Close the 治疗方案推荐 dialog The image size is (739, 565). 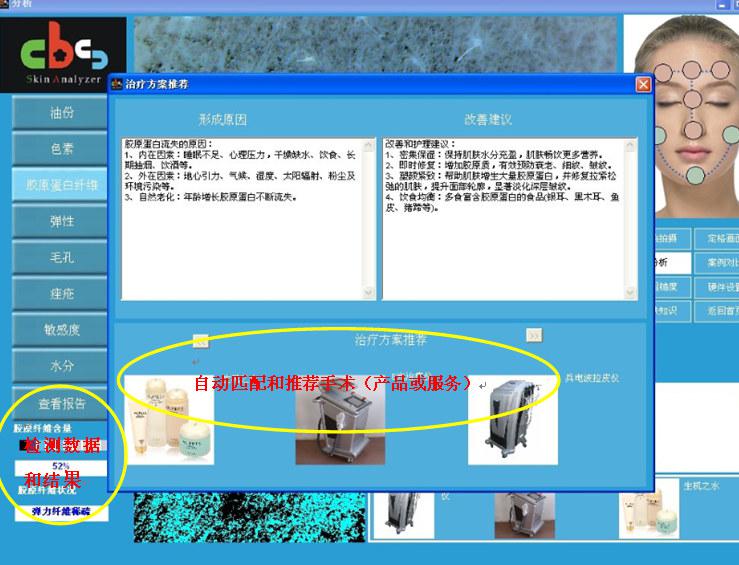pyautogui.click(x=643, y=85)
